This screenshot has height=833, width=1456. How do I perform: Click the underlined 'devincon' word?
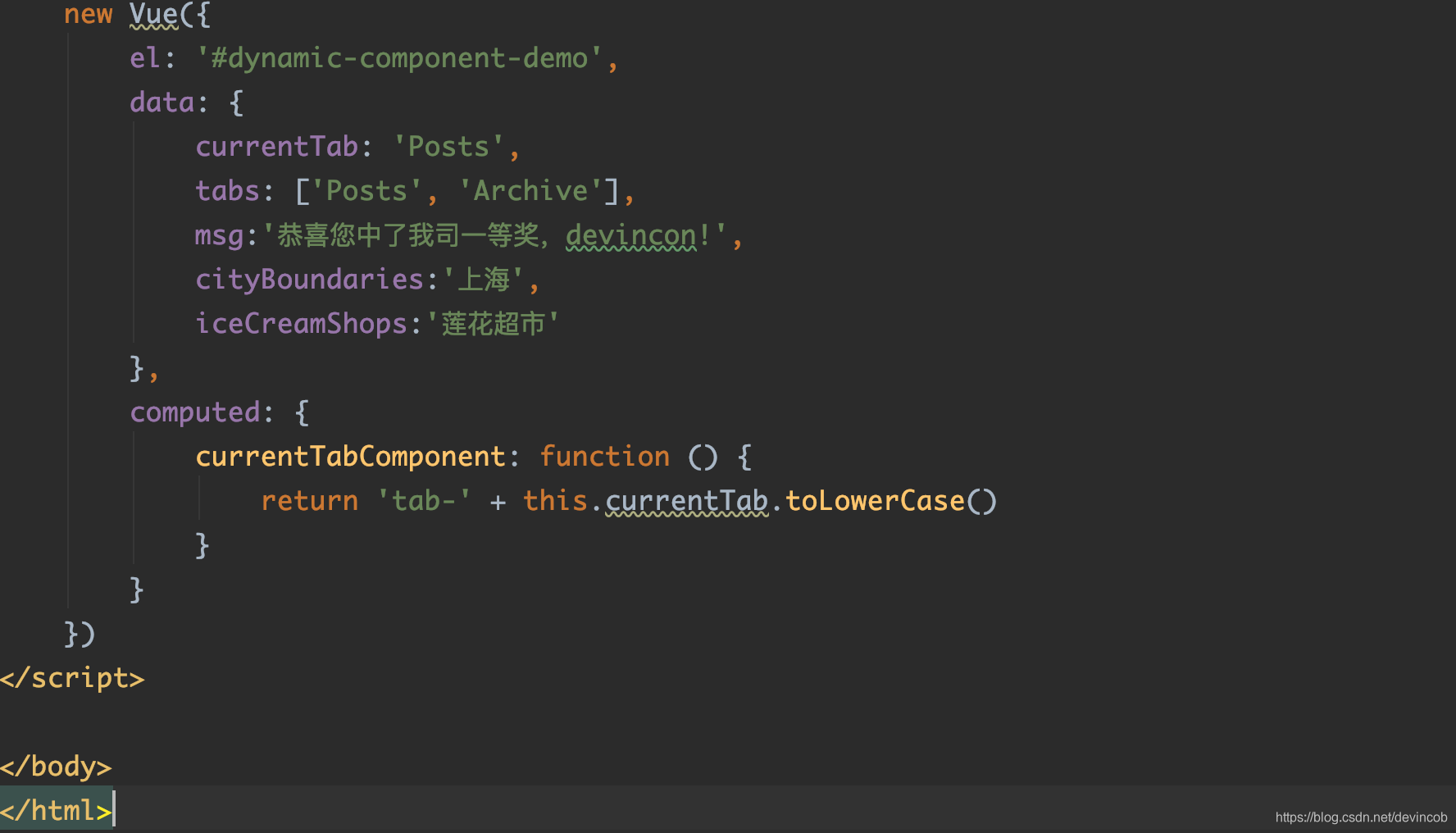(x=631, y=236)
